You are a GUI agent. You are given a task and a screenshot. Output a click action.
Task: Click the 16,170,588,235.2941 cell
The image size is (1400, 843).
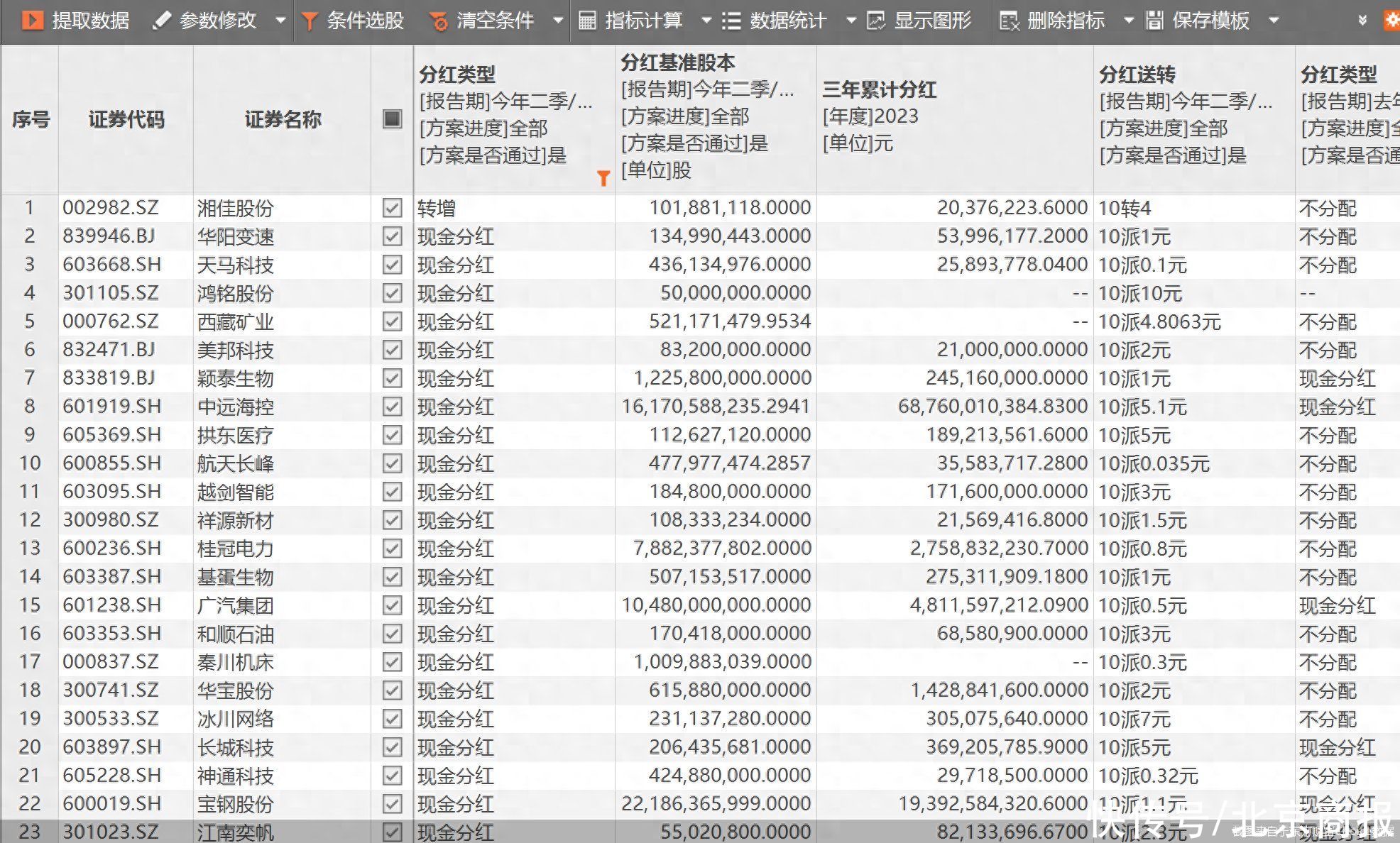point(716,407)
